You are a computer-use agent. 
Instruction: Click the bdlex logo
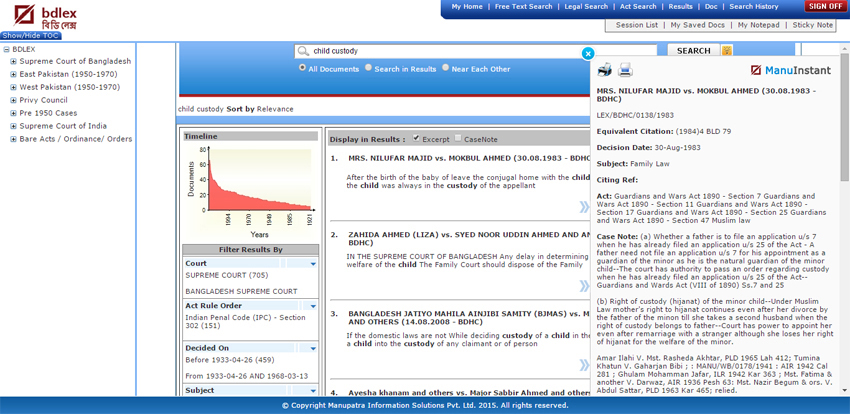coord(46,17)
